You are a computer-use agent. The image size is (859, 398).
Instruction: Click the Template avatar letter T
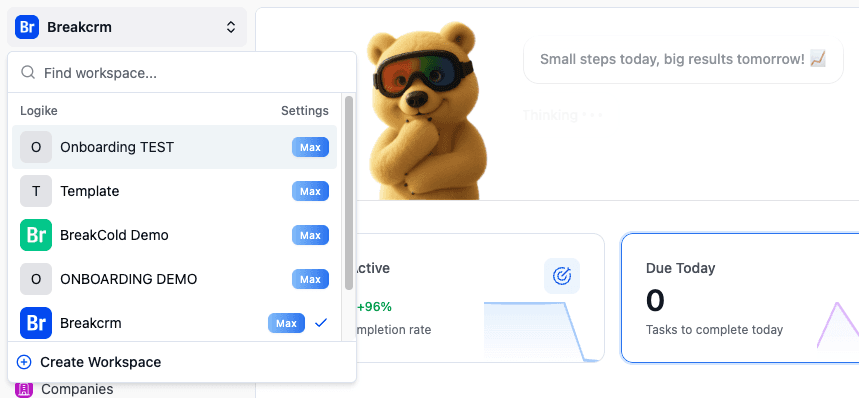click(36, 191)
